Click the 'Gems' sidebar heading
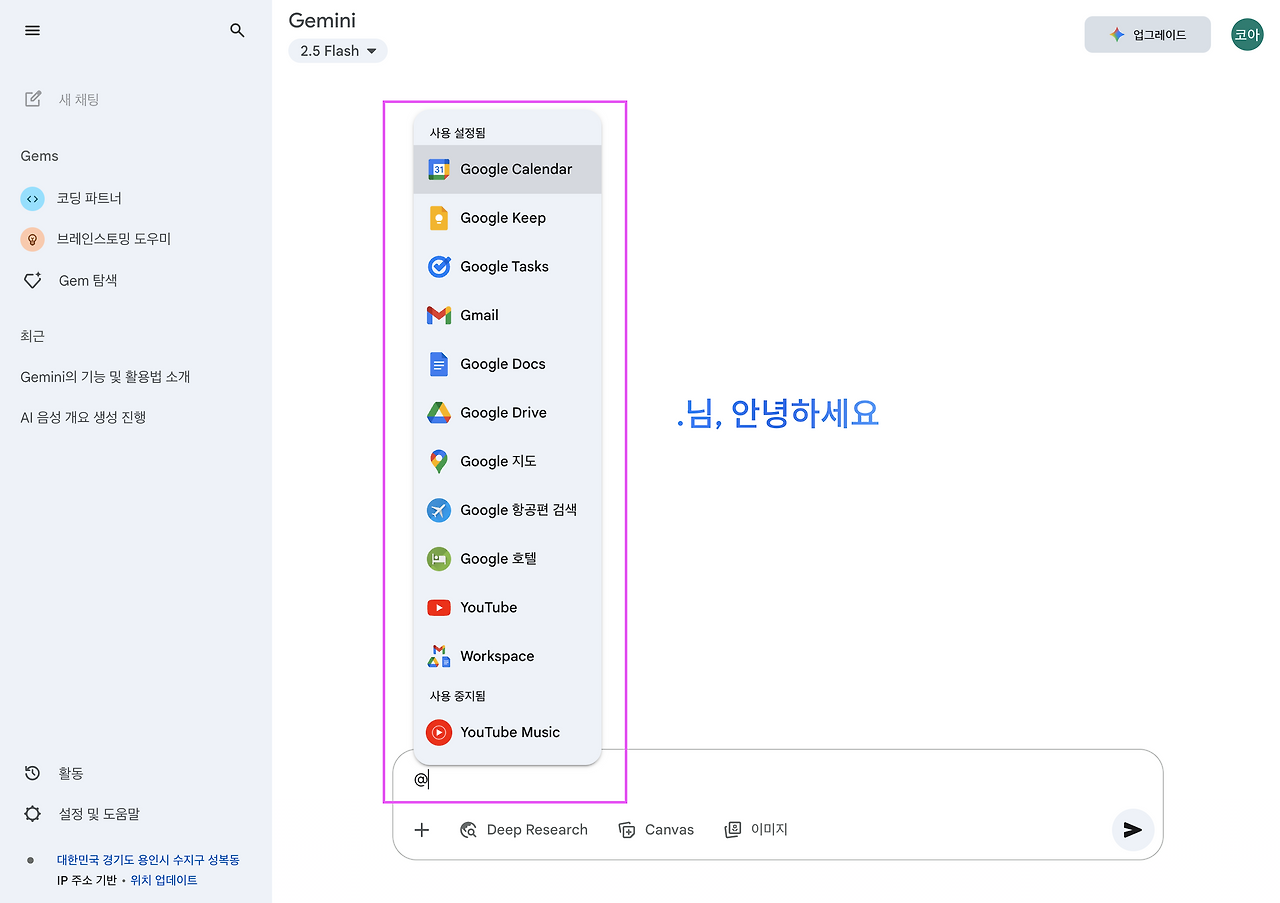Viewport: 1280px width, 903px height. pyautogui.click(x=39, y=156)
